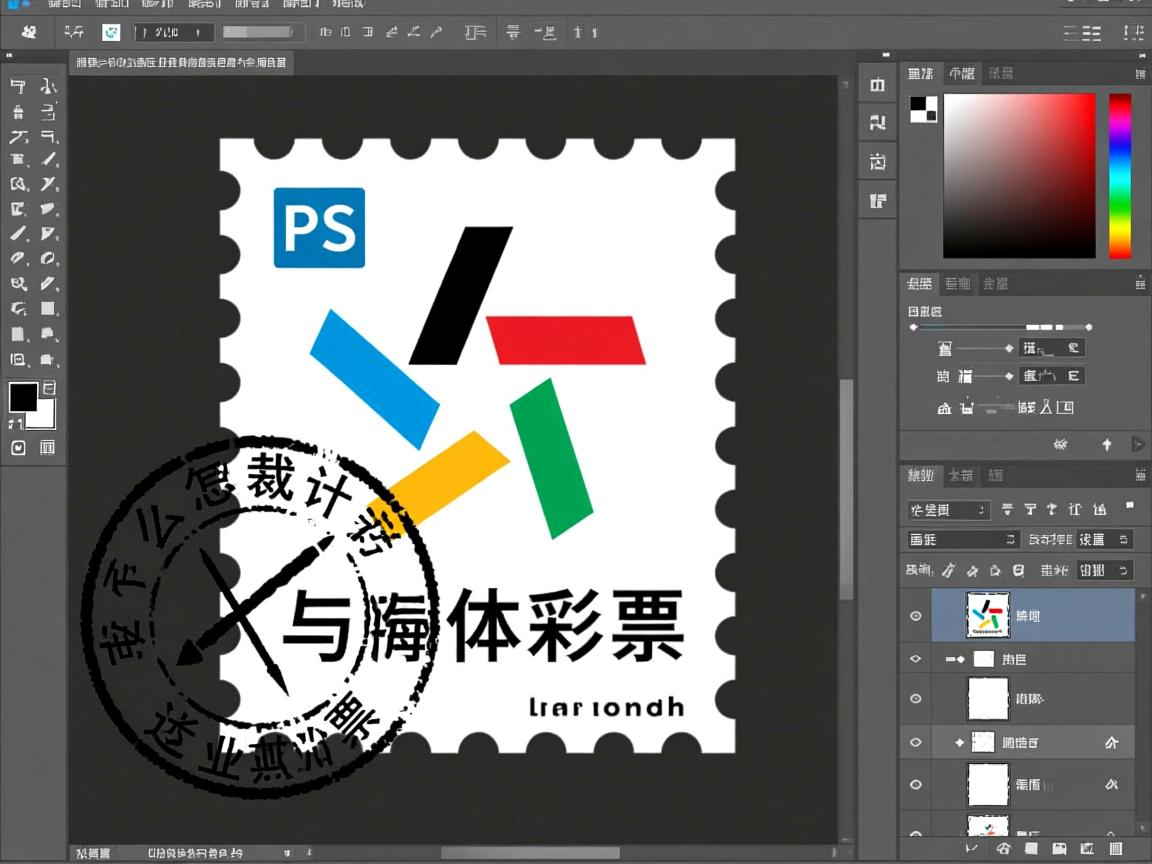Viewport: 1152px width, 864px height.
Task: Hide the selected top layer via eye icon
Action: pos(915,616)
